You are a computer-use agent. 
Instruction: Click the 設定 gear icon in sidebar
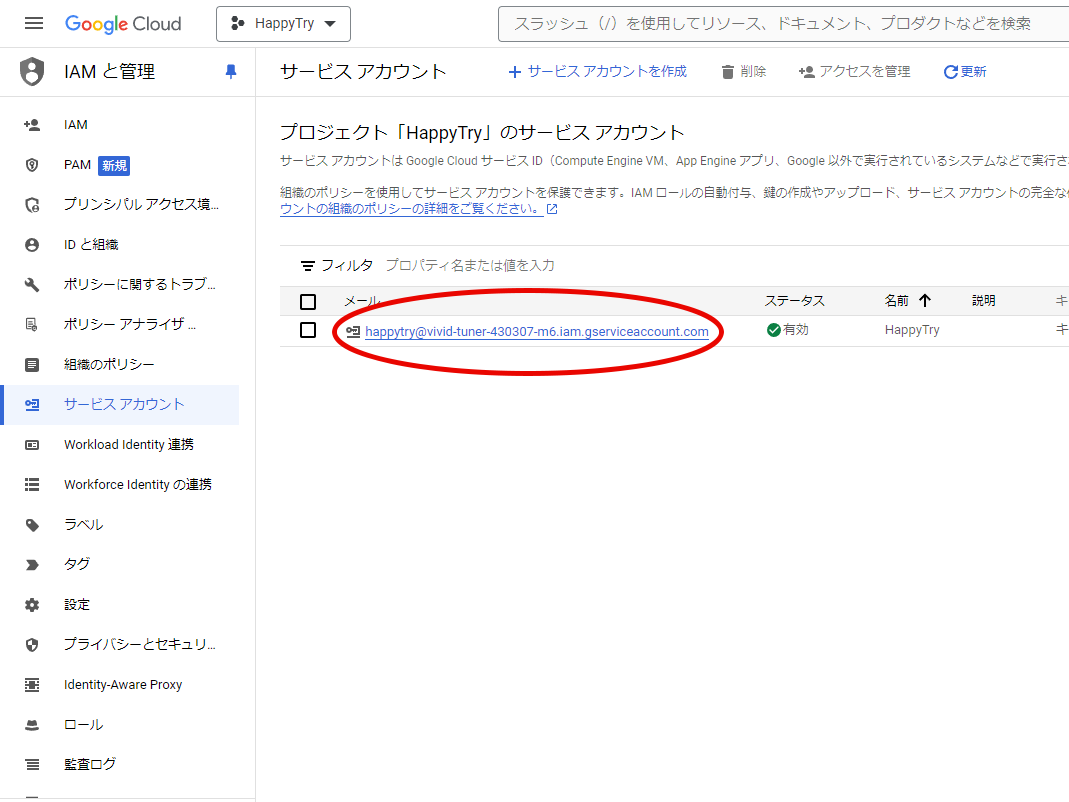point(32,605)
